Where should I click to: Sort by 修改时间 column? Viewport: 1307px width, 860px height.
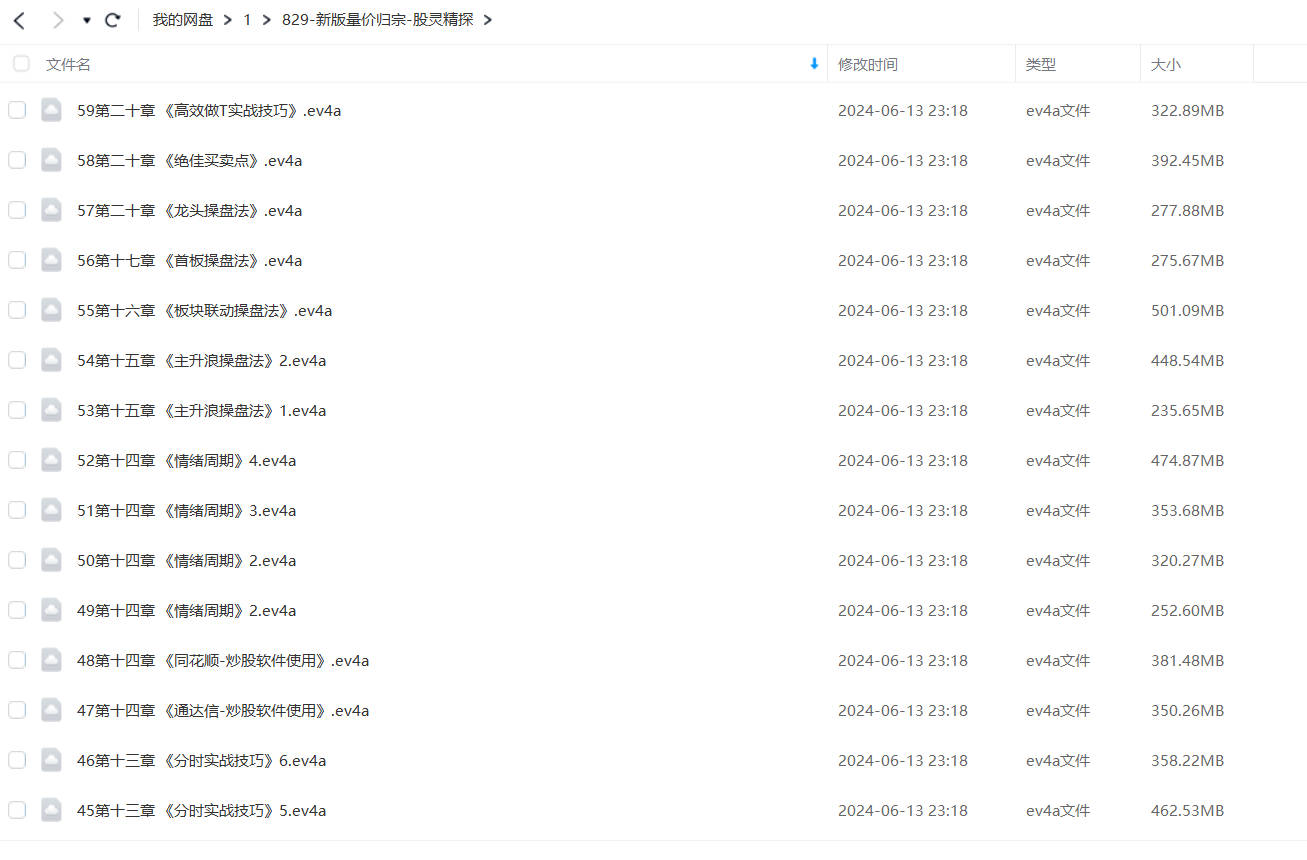[868, 64]
